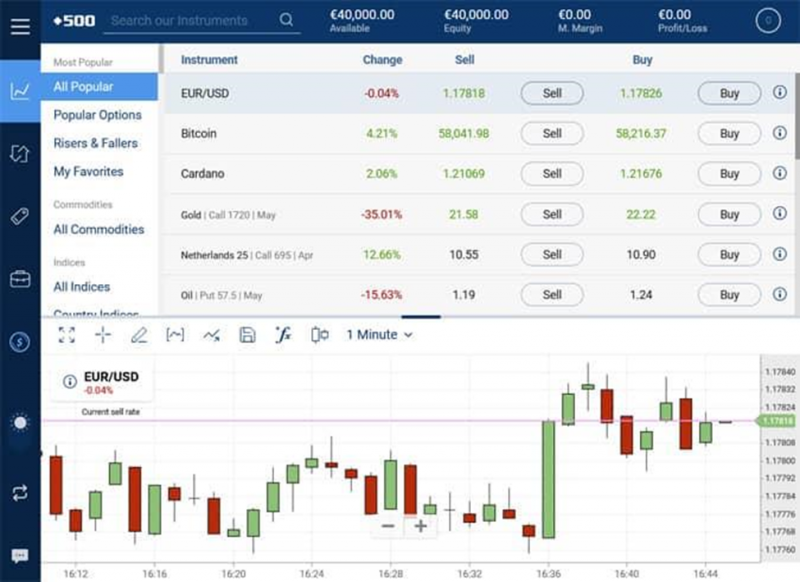The image size is (800, 582).
Task: Click Buy for EUR/USD
Action: tap(729, 93)
